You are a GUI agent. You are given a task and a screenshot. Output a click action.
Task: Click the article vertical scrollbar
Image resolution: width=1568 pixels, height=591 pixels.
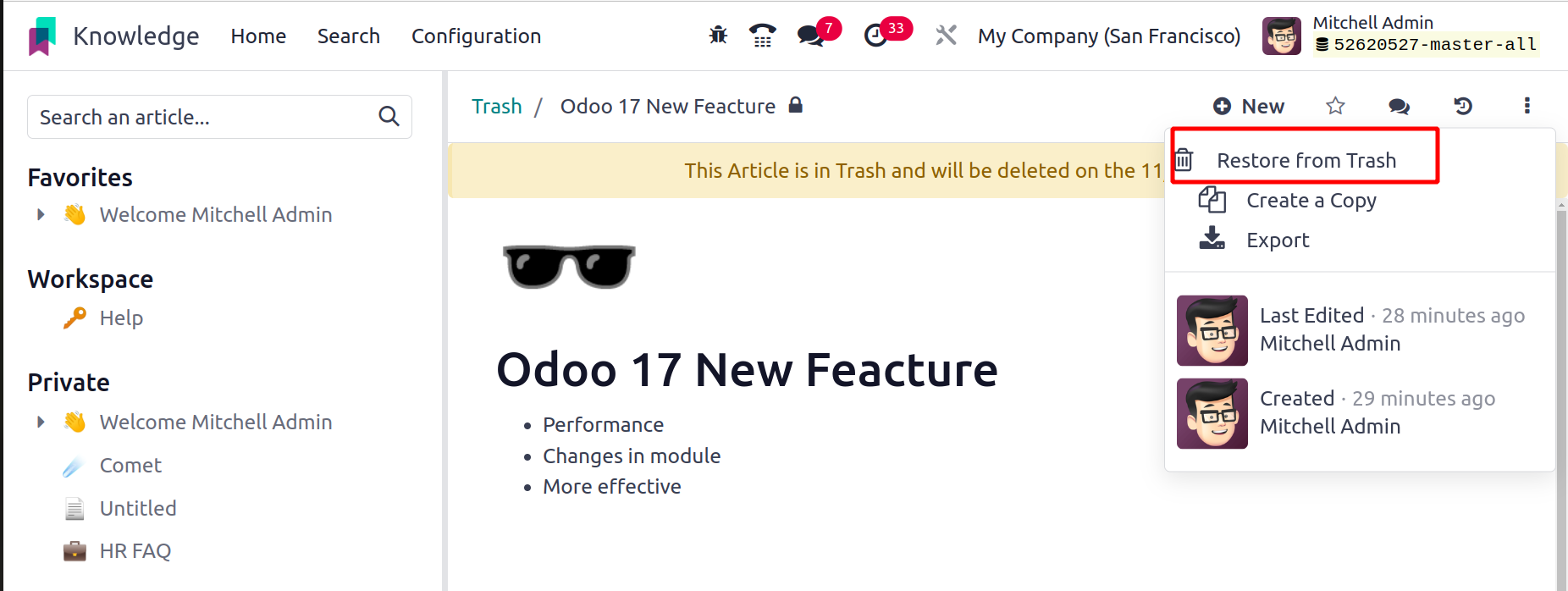tap(1562, 398)
